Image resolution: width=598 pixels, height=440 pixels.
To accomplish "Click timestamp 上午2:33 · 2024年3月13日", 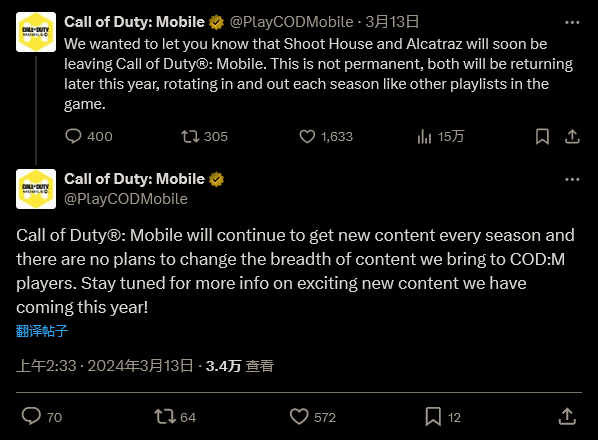I will point(104,366).
